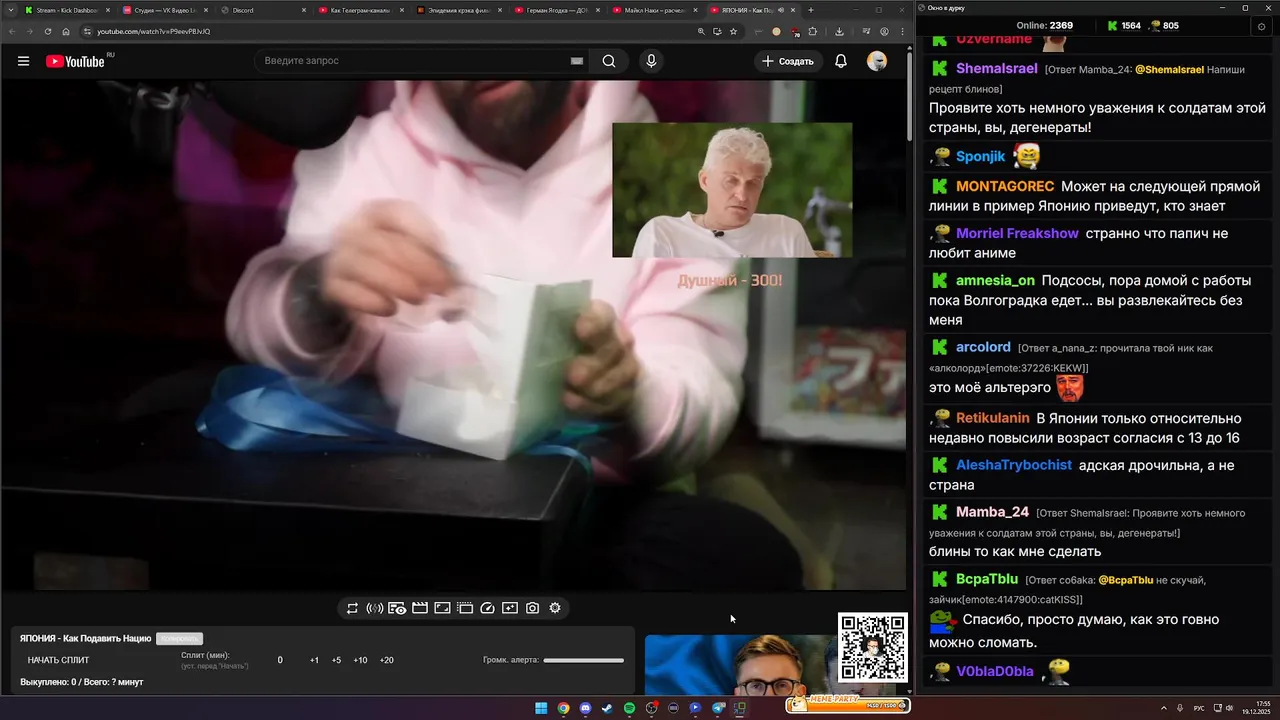The width and height of the screenshot is (1280, 720).
Task: Open Steam from the taskbar
Action: coord(607,708)
